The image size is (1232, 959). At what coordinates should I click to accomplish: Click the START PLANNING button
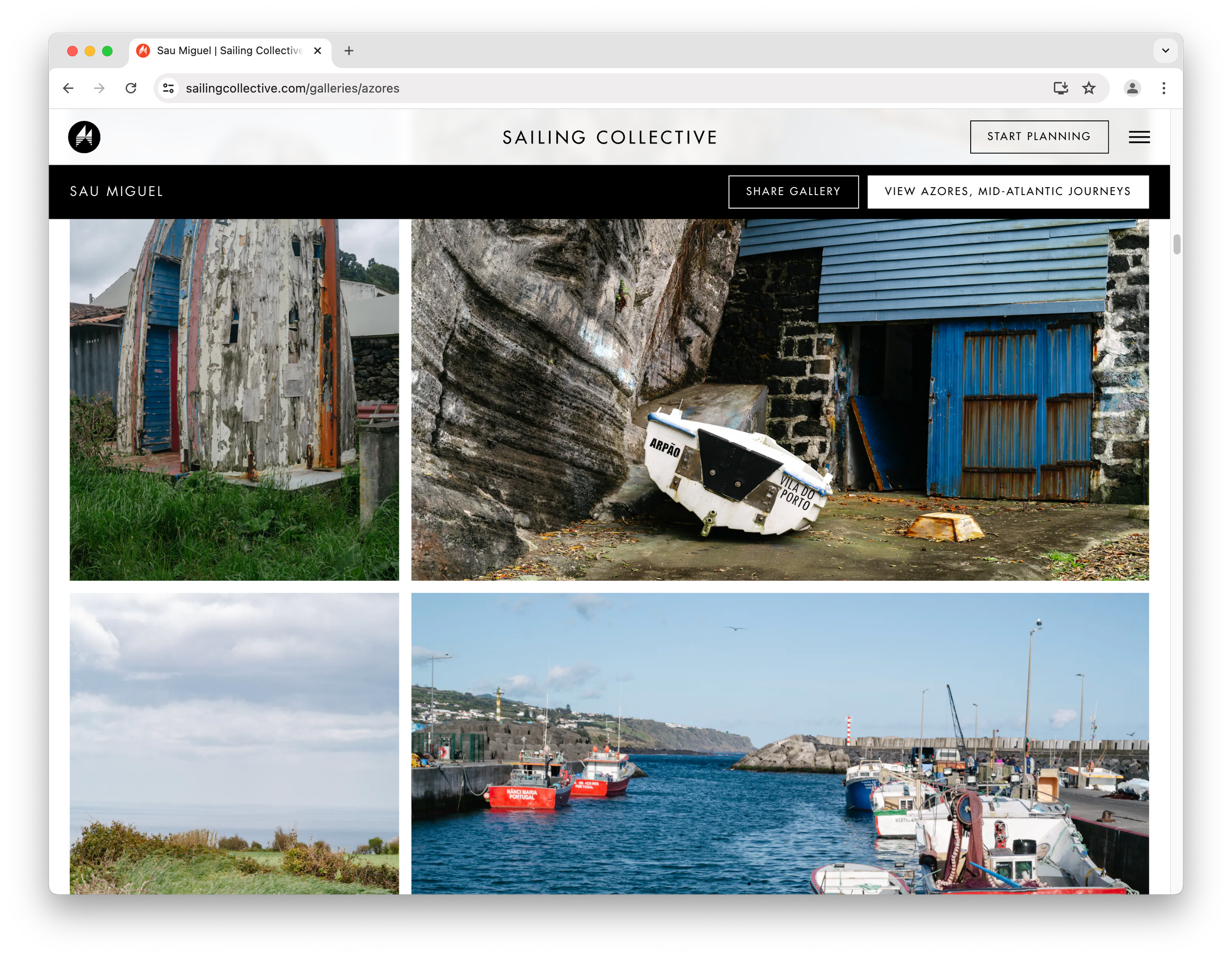click(1038, 137)
